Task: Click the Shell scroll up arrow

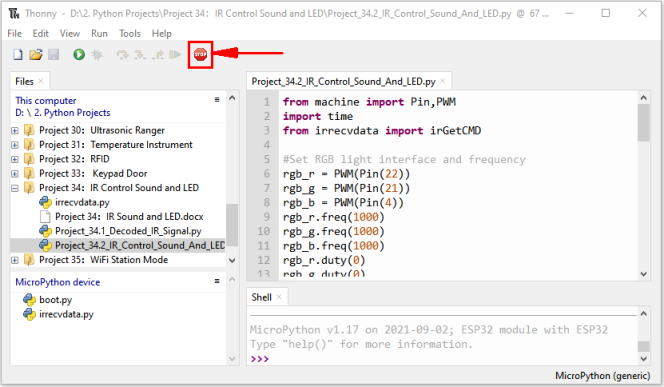Action: click(x=644, y=314)
